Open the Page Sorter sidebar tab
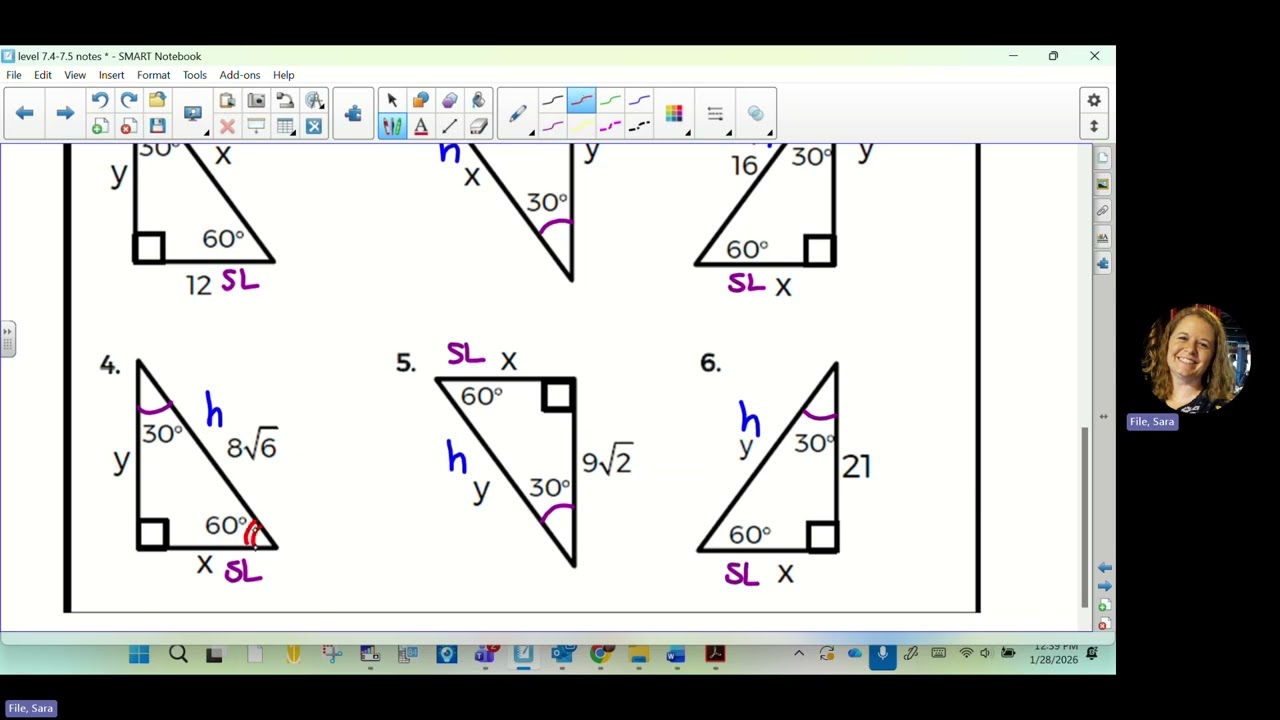 (1103, 158)
